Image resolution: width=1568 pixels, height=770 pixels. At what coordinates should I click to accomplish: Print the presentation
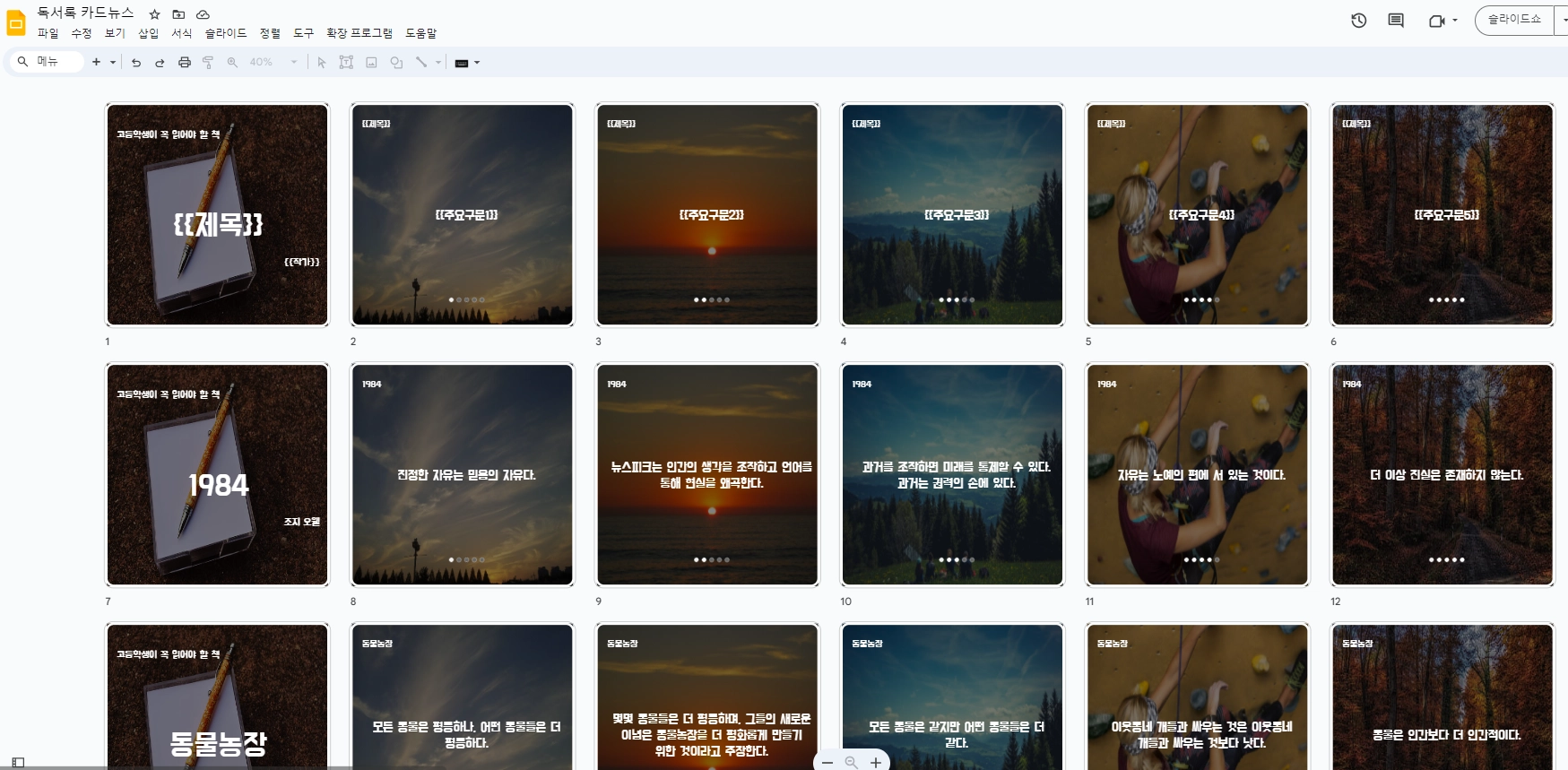[x=185, y=63]
